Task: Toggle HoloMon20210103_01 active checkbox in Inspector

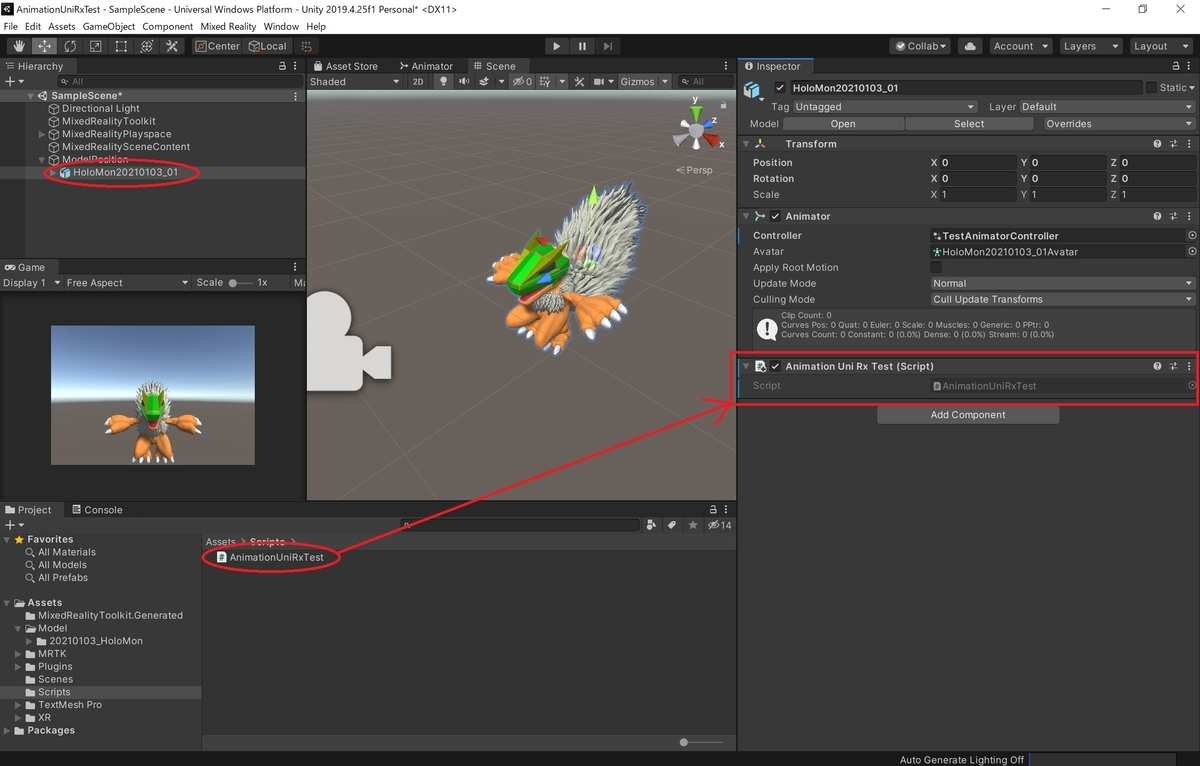Action: tap(780, 88)
